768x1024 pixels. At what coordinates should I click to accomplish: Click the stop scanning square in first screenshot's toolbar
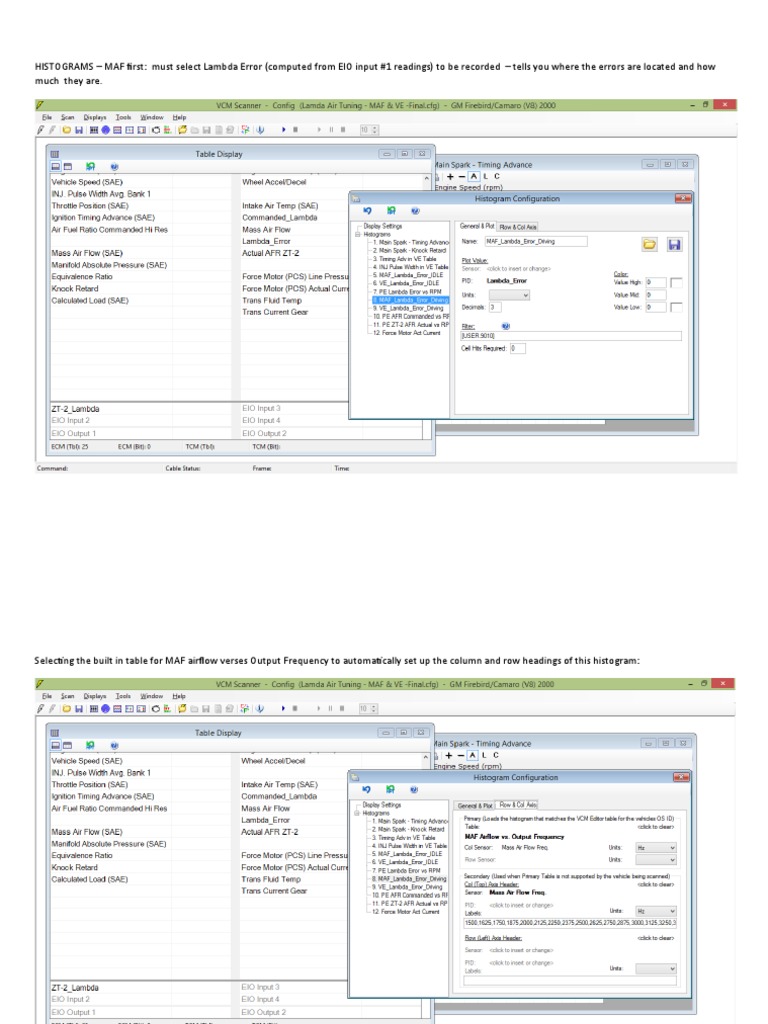click(295, 130)
